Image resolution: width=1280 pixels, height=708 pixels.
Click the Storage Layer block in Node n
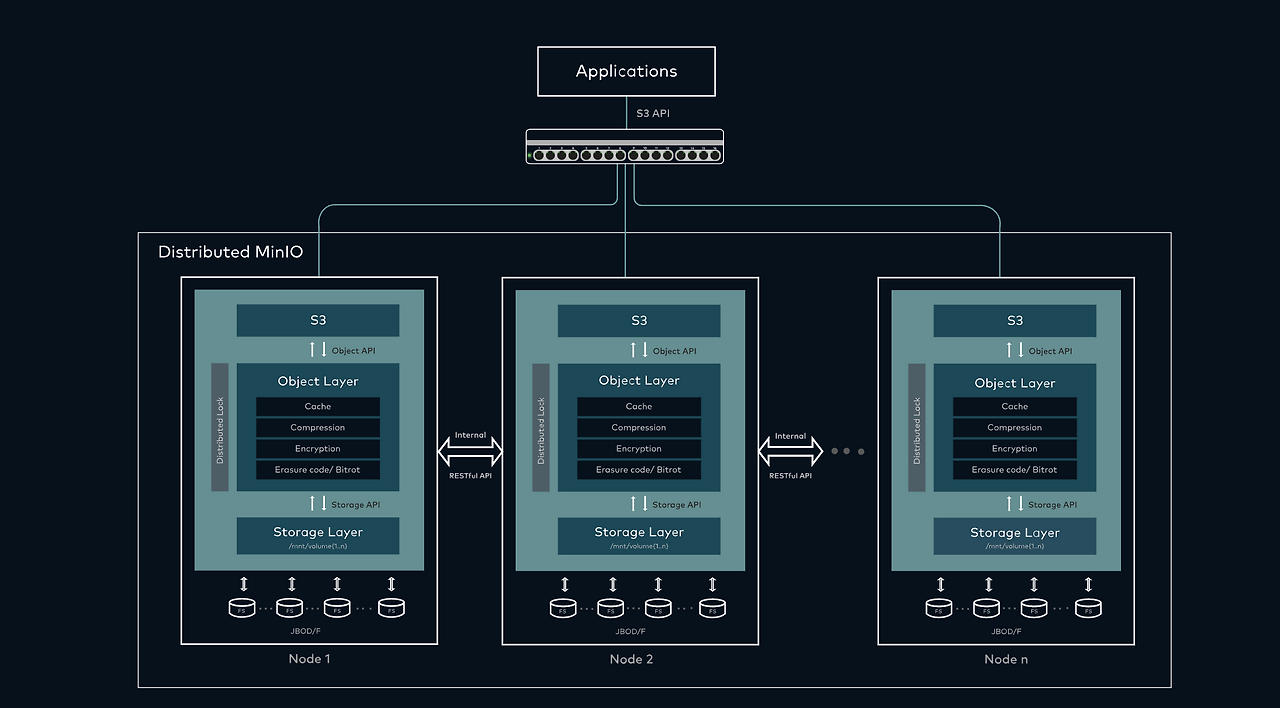tap(1015, 536)
